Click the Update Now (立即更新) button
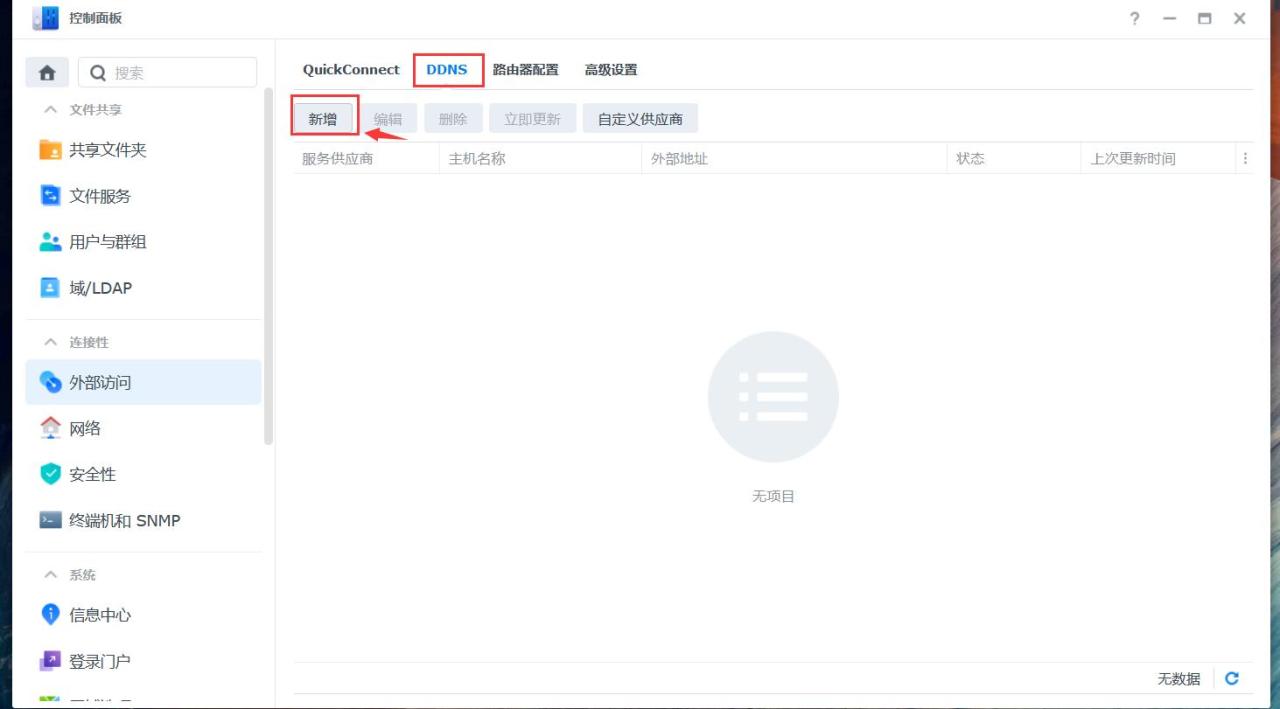This screenshot has height=709, width=1280. click(x=532, y=119)
